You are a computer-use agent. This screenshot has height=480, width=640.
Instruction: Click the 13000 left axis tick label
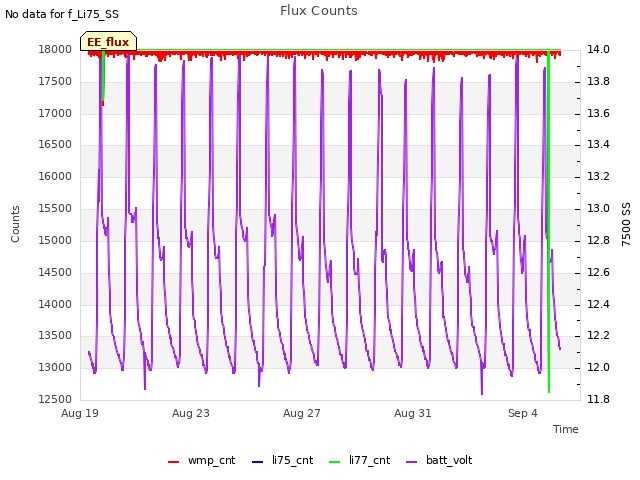55,367
